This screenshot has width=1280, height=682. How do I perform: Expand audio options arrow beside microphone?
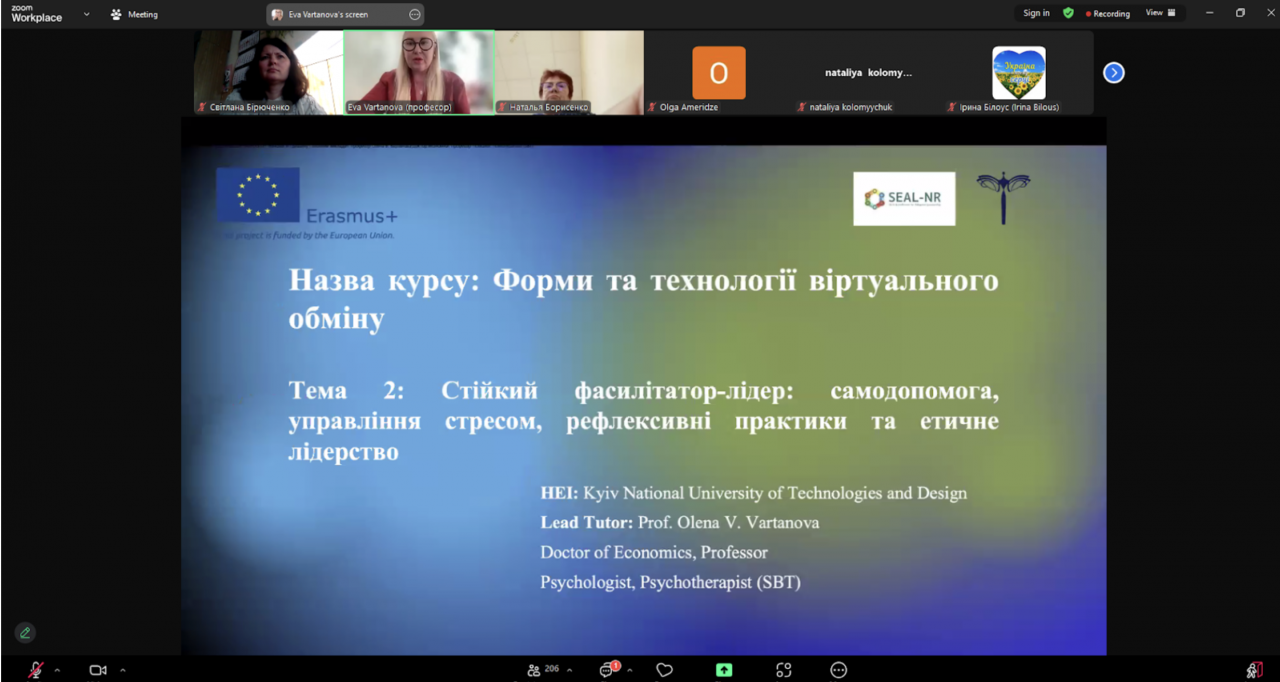[x=57, y=670]
